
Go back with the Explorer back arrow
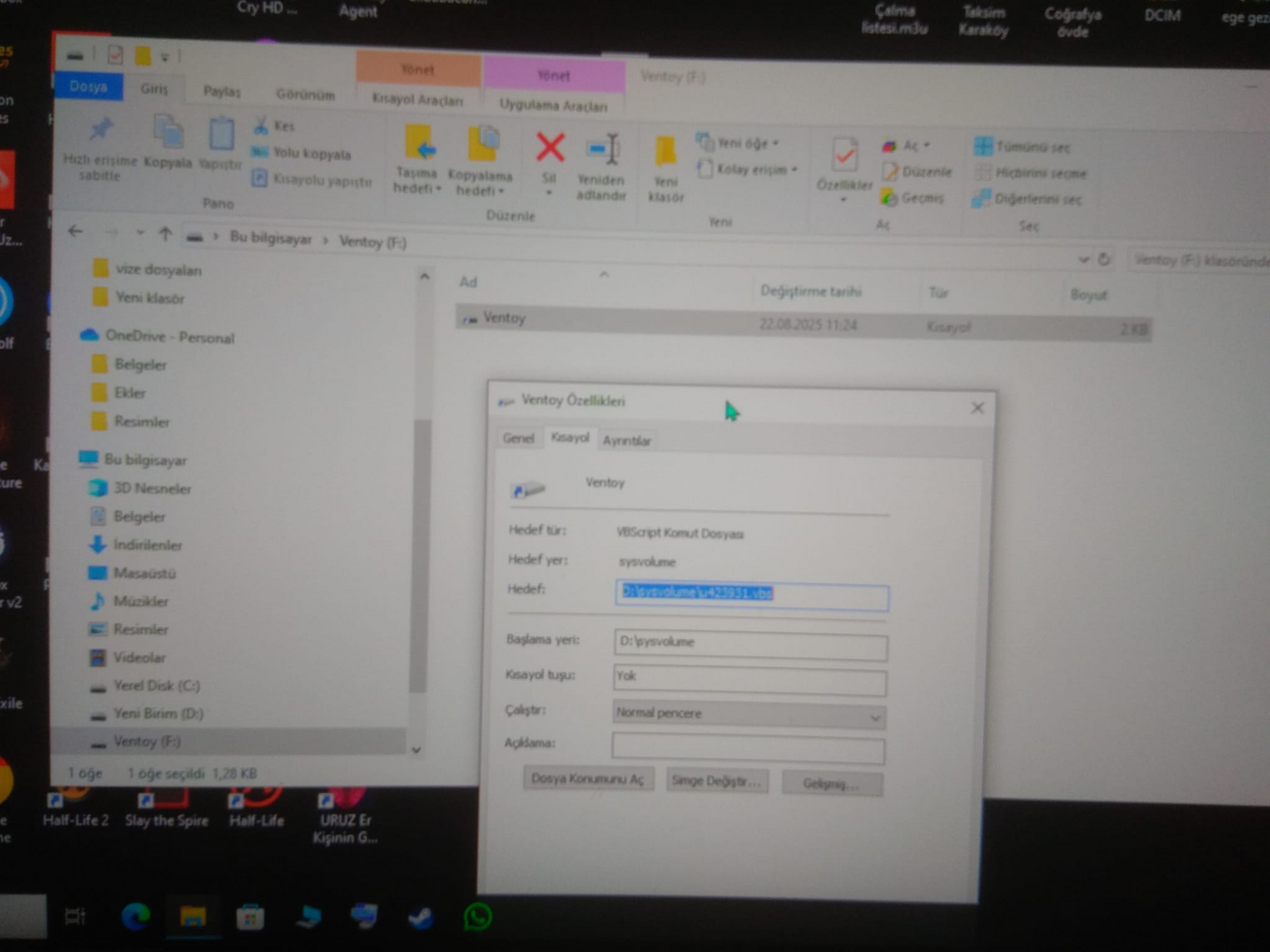pos(75,232)
